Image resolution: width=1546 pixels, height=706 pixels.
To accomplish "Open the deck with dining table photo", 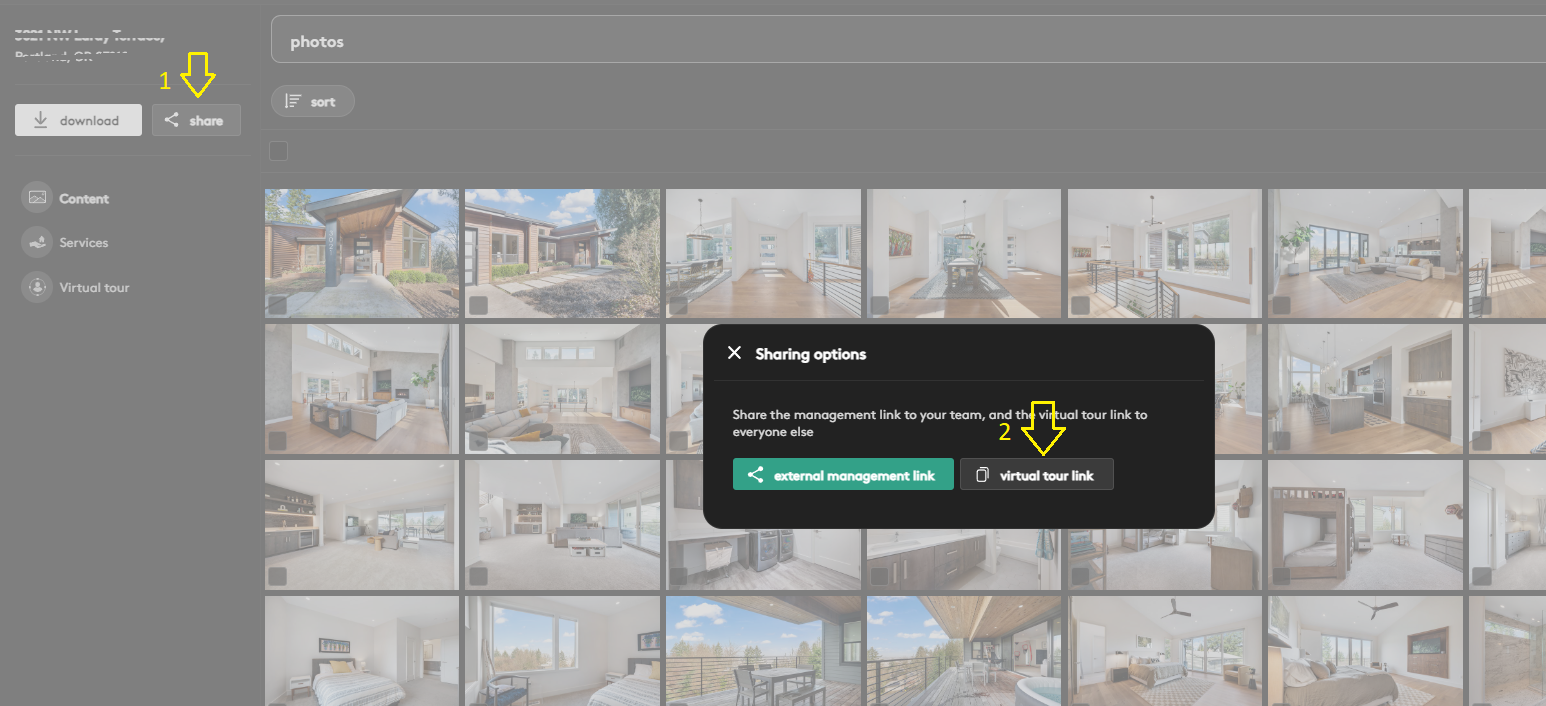I will point(764,651).
